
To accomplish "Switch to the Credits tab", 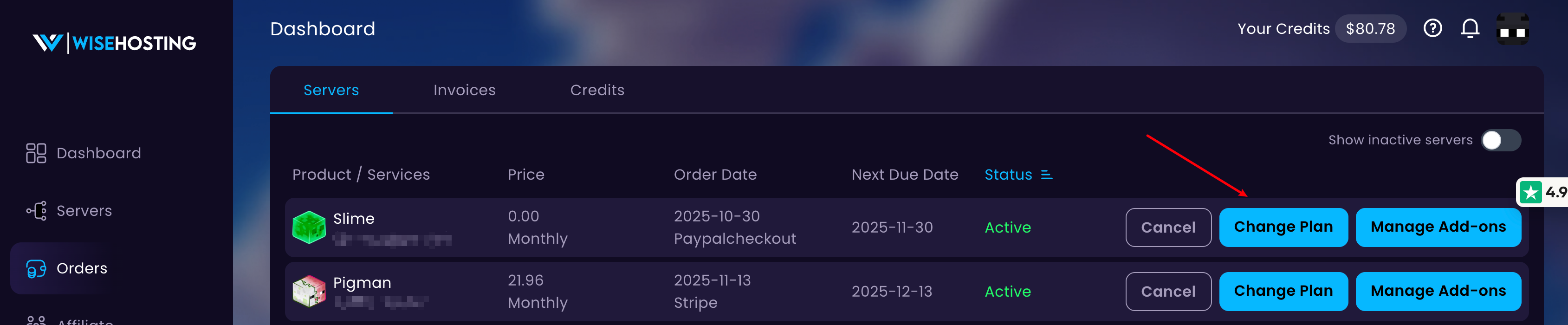I will [597, 90].
